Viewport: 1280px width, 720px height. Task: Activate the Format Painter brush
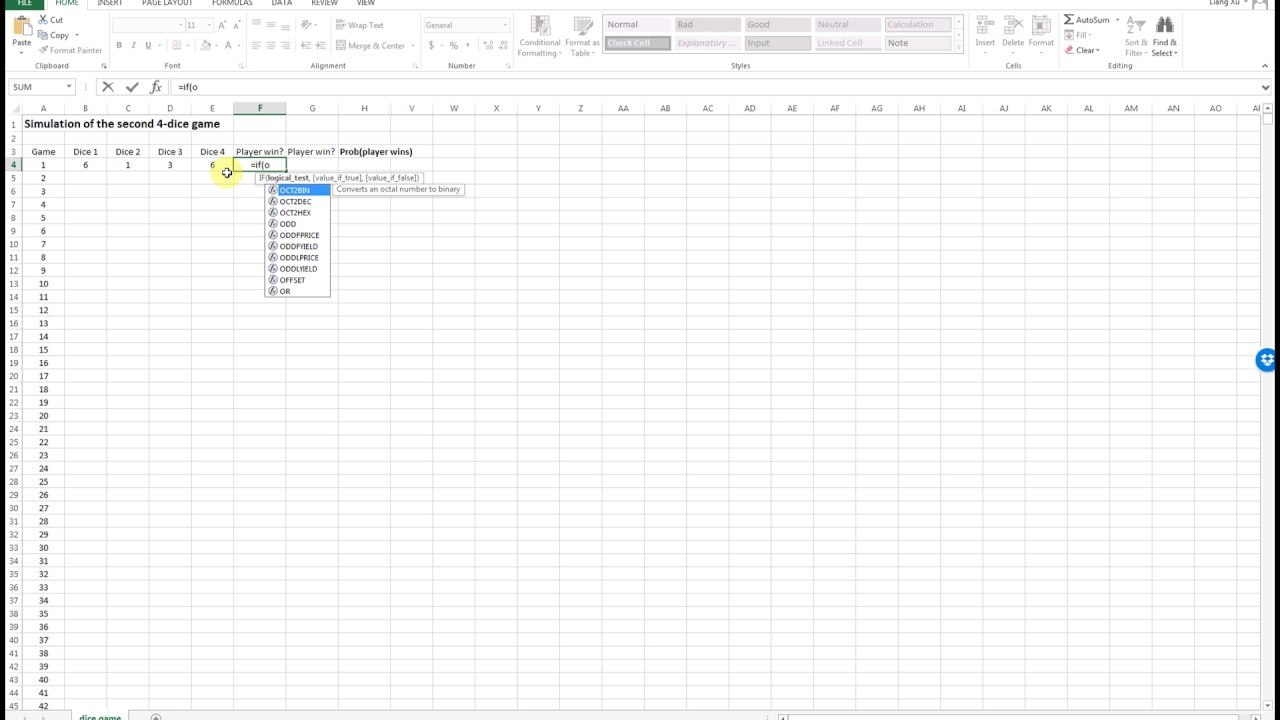coord(43,50)
